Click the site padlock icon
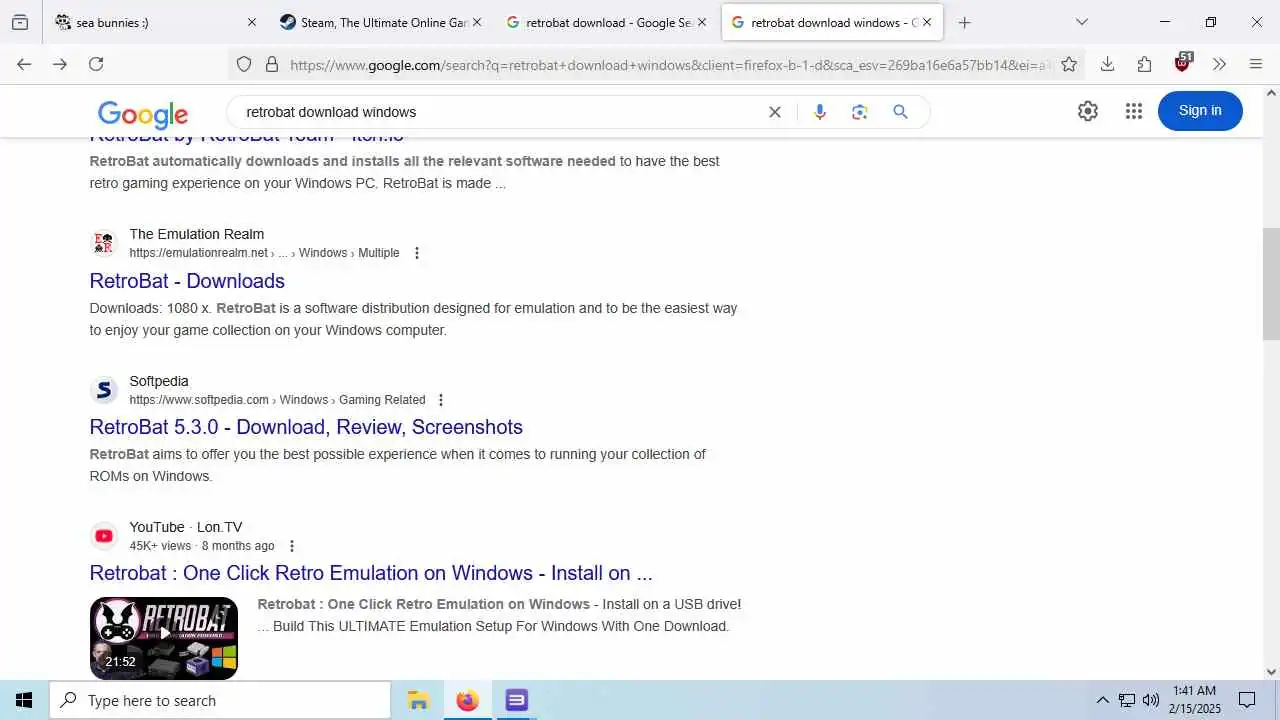 point(271,64)
